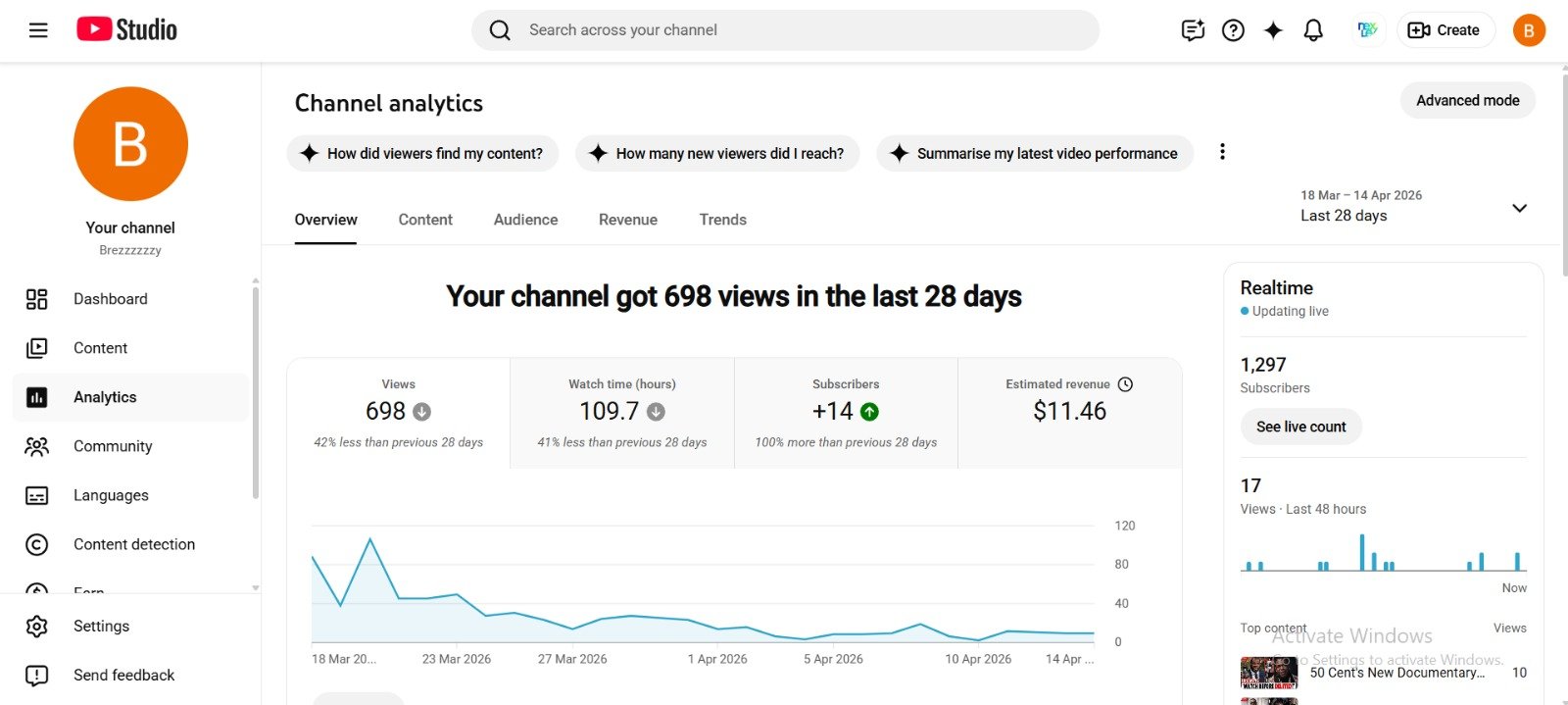Click the send feedback icon in header
Screen dimensions: 1568x705
point(1193,30)
